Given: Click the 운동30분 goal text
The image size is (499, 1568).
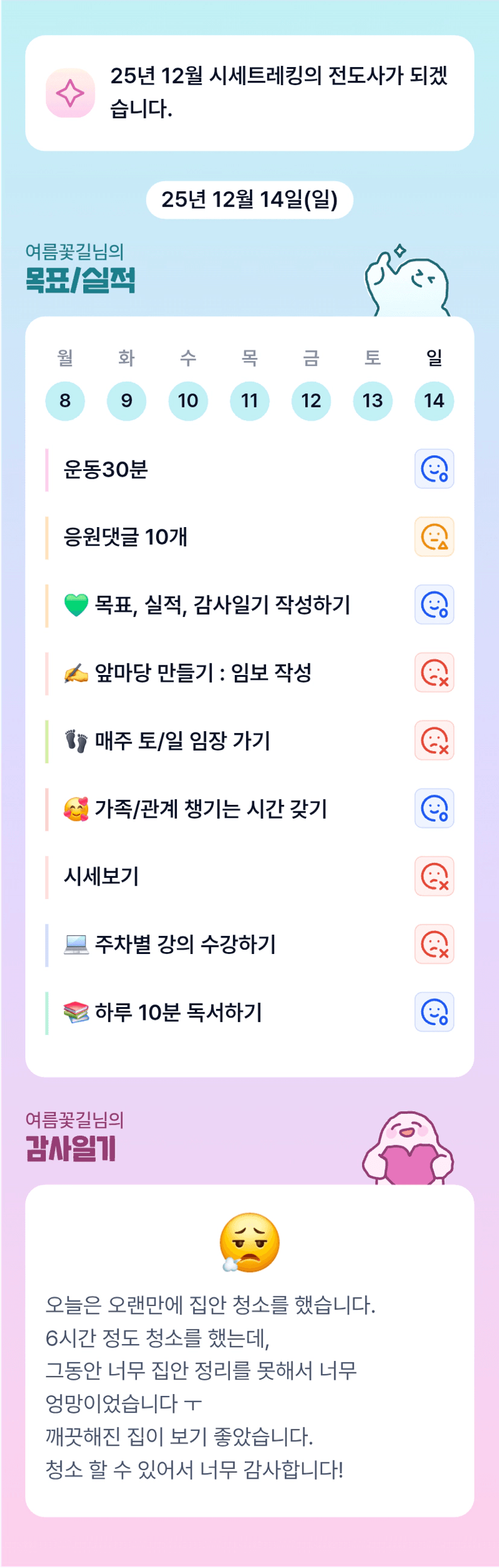Looking at the screenshot, I should coord(106,469).
